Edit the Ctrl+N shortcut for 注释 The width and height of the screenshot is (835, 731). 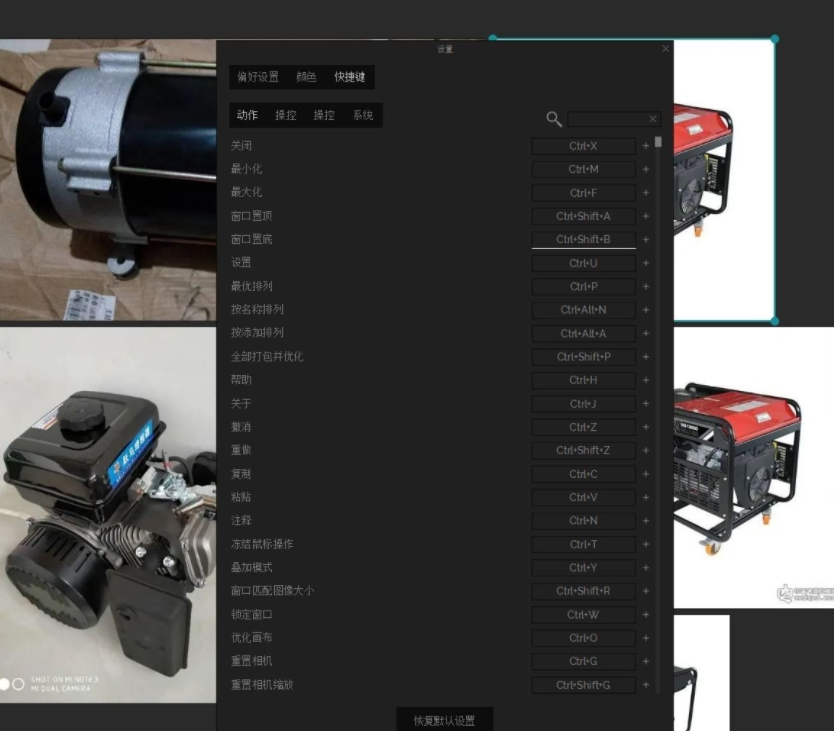[x=584, y=521]
